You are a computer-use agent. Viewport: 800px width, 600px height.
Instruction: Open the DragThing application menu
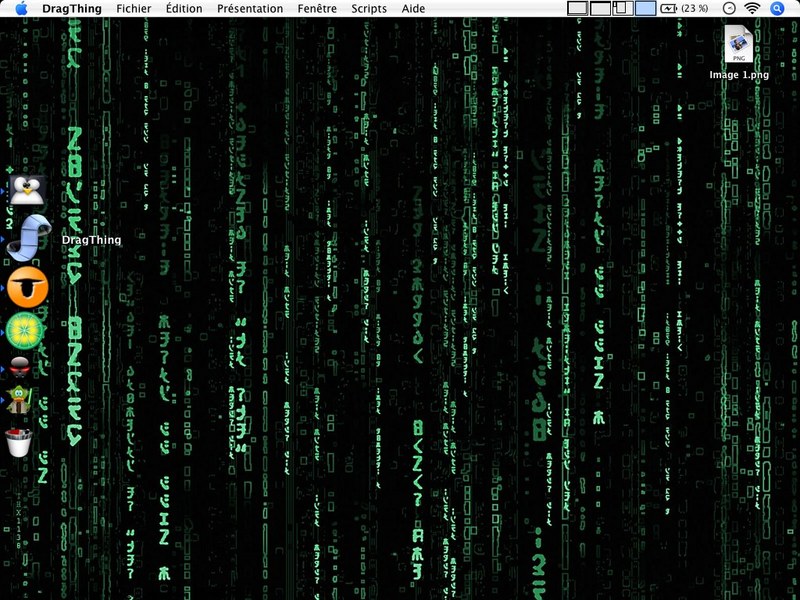click(71, 9)
